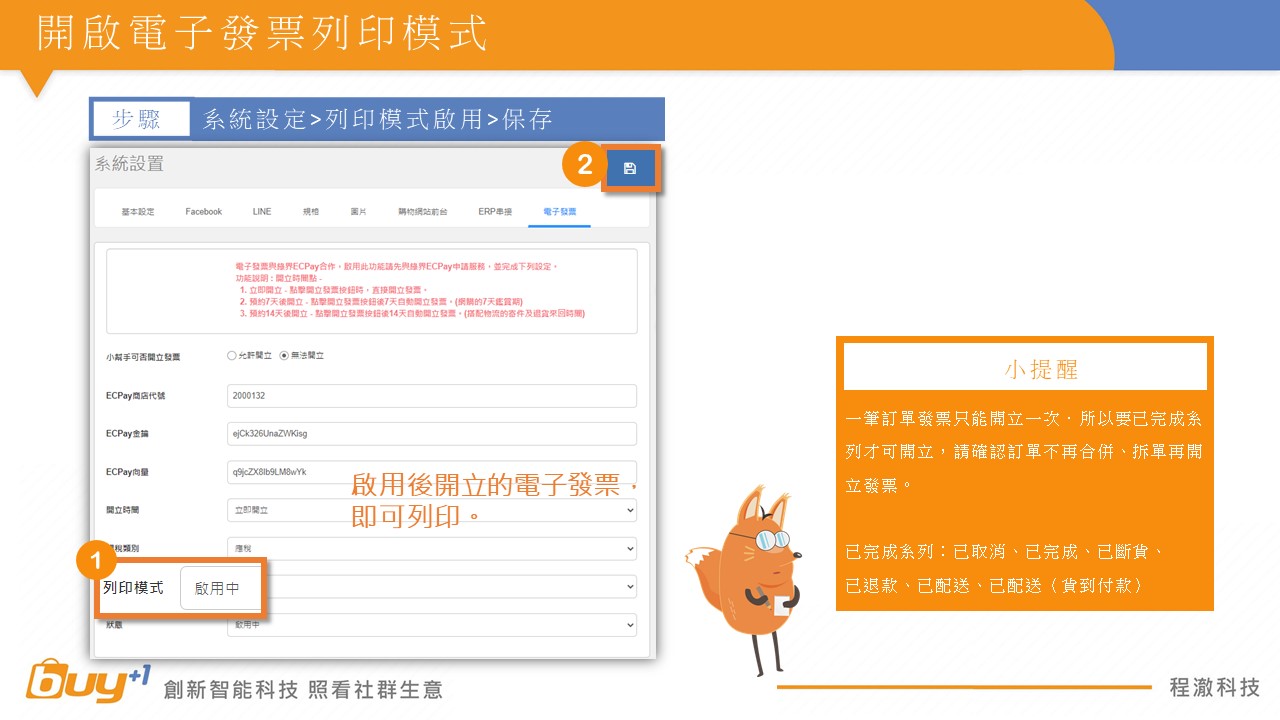Image resolution: width=1280 pixels, height=720 pixels.
Task: Select the 電子發票 tab
Action: [559, 212]
